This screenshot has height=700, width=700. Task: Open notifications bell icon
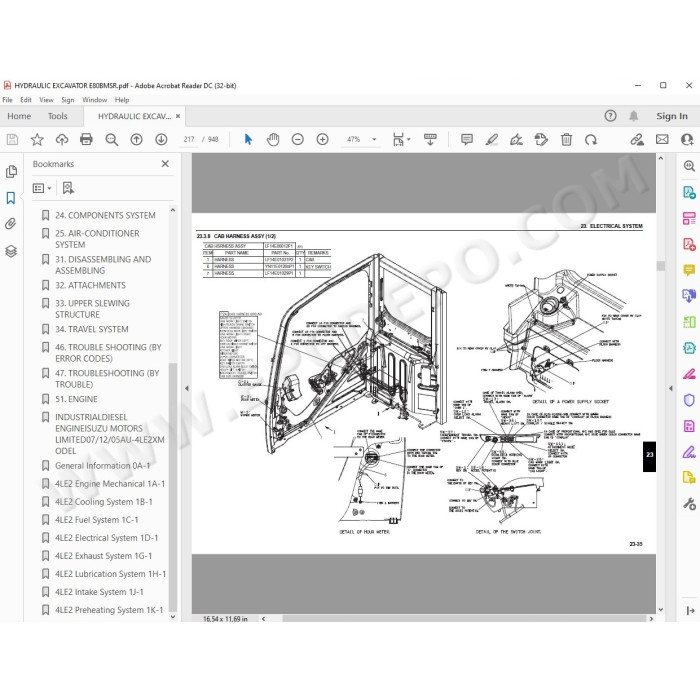(x=633, y=116)
